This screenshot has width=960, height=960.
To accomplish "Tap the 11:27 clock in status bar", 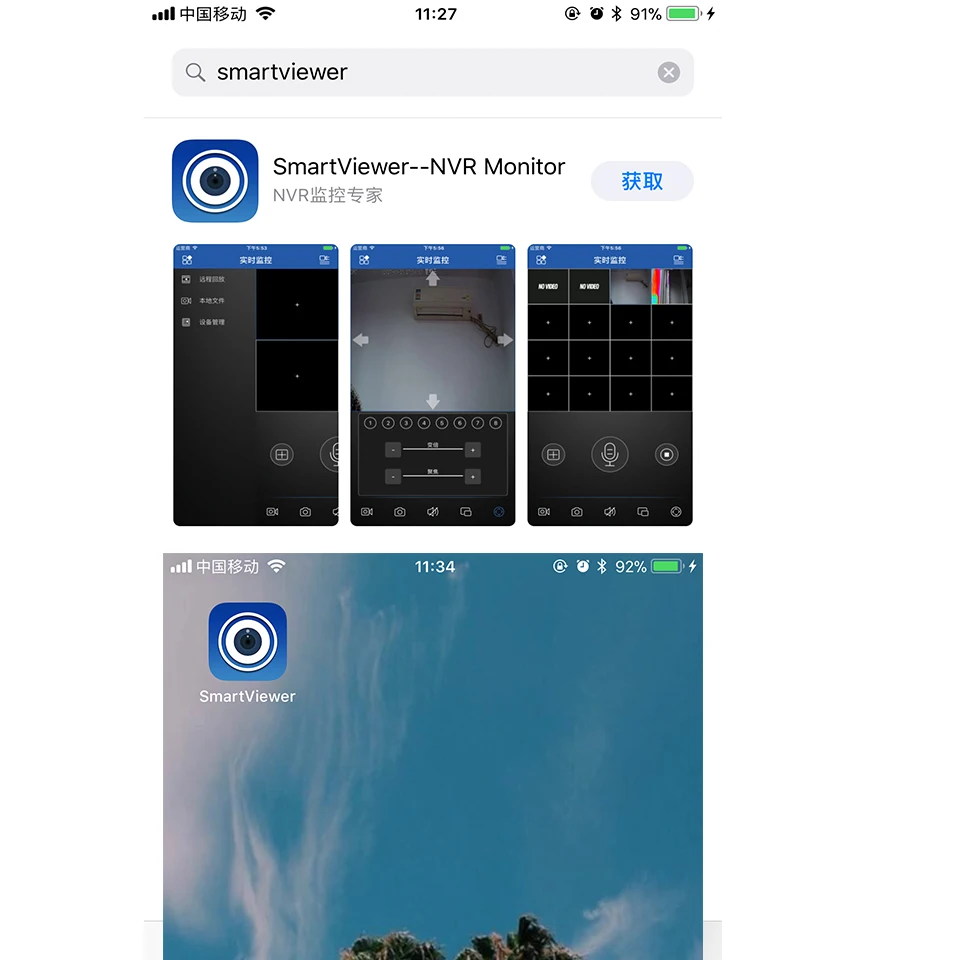I will (436, 13).
